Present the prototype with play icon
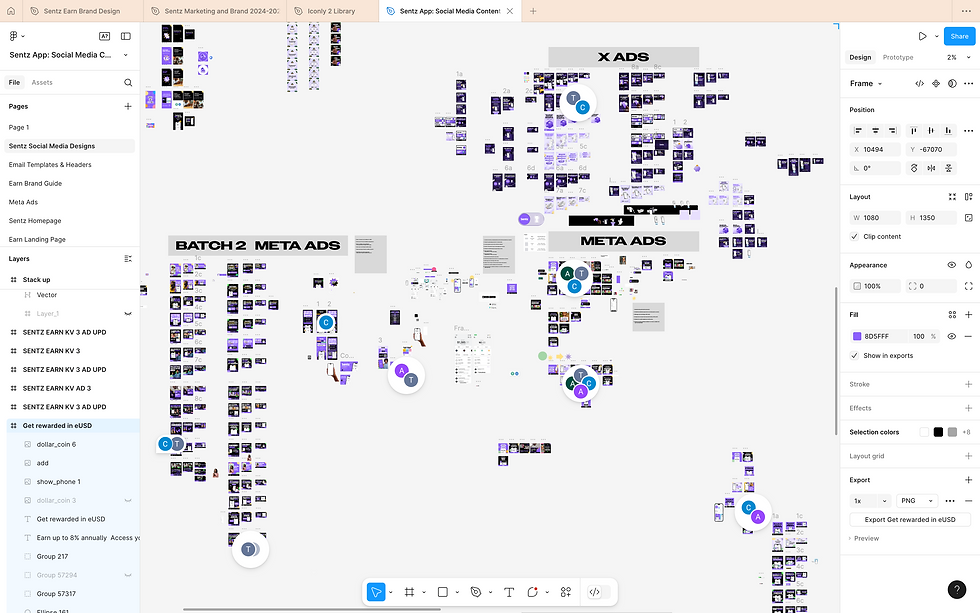This screenshot has height=613, width=980. [x=922, y=36]
